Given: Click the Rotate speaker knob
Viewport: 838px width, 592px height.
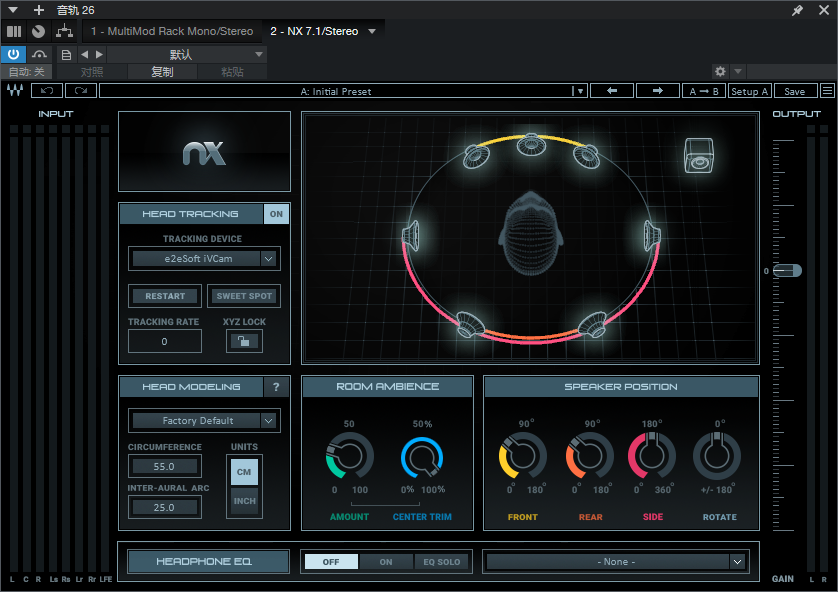Looking at the screenshot, I should (x=717, y=456).
